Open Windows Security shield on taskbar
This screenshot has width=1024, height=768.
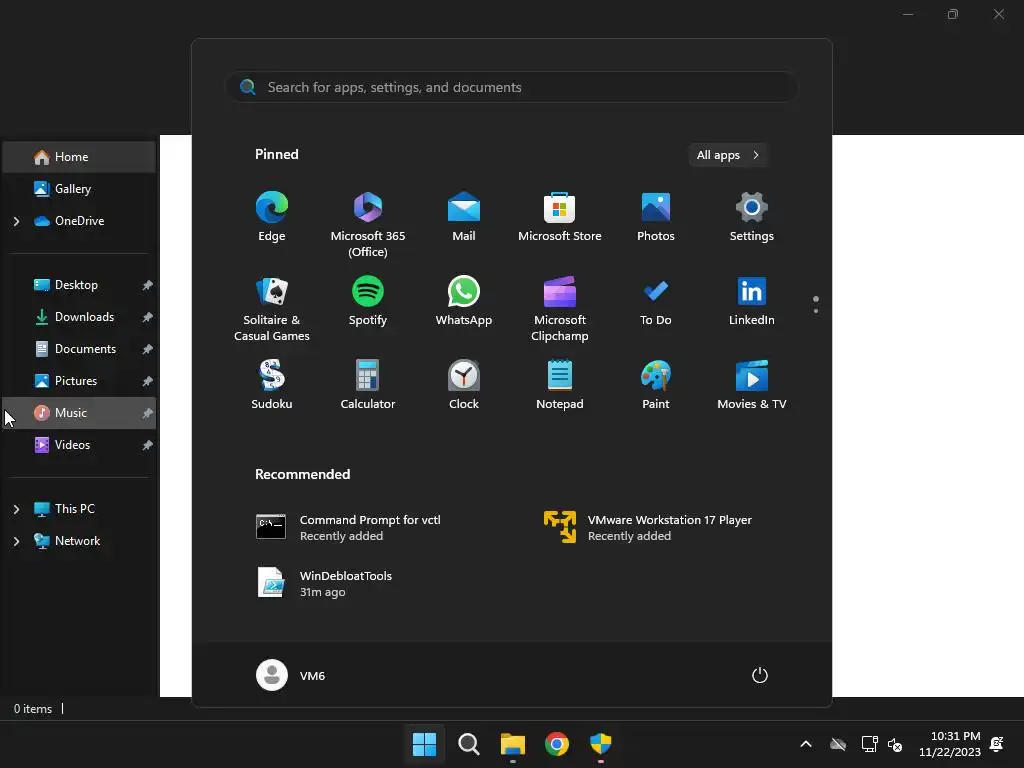601,744
